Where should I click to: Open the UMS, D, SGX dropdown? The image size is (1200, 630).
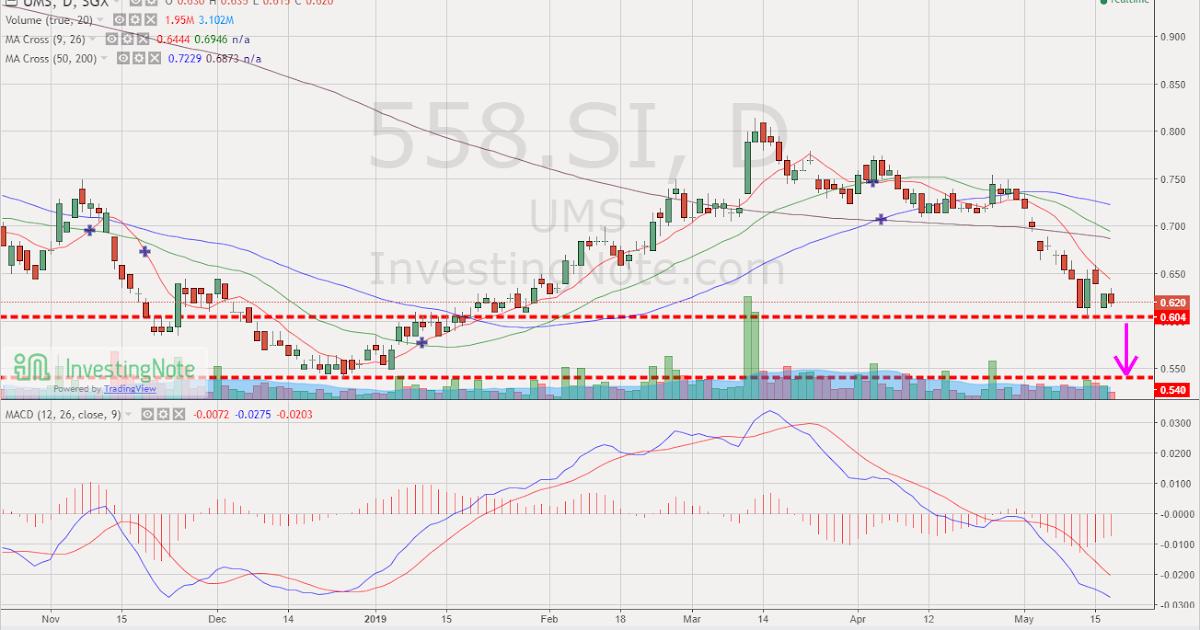(x=117, y=5)
